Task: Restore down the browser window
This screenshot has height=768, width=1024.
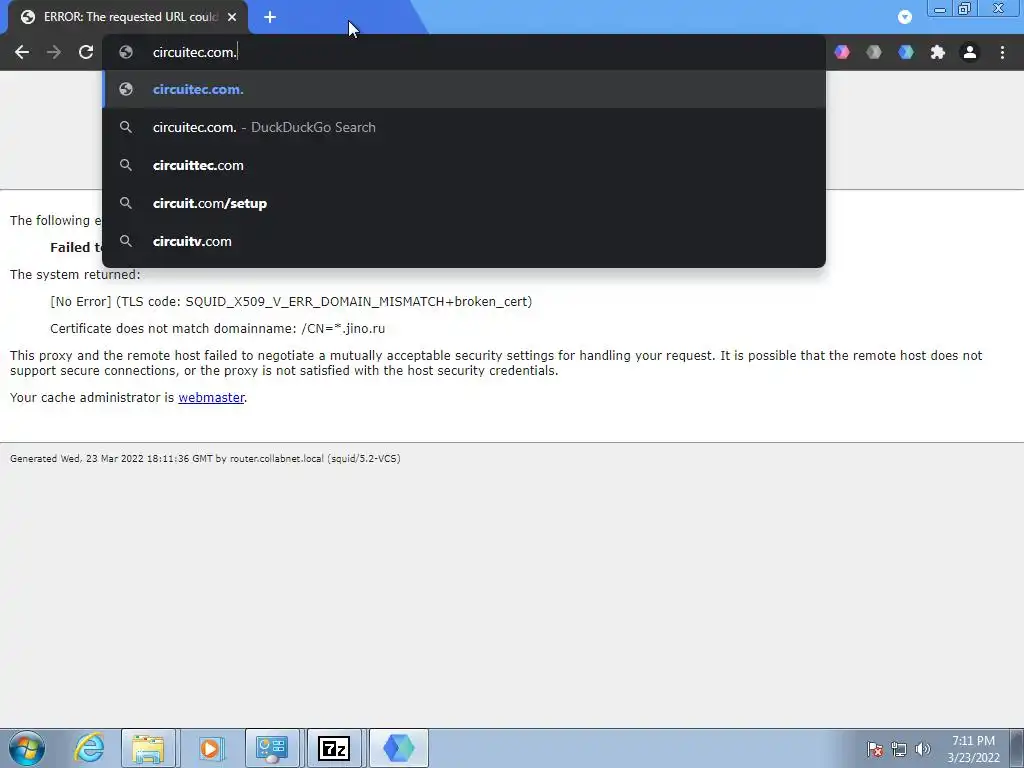Action: click(x=965, y=9)
